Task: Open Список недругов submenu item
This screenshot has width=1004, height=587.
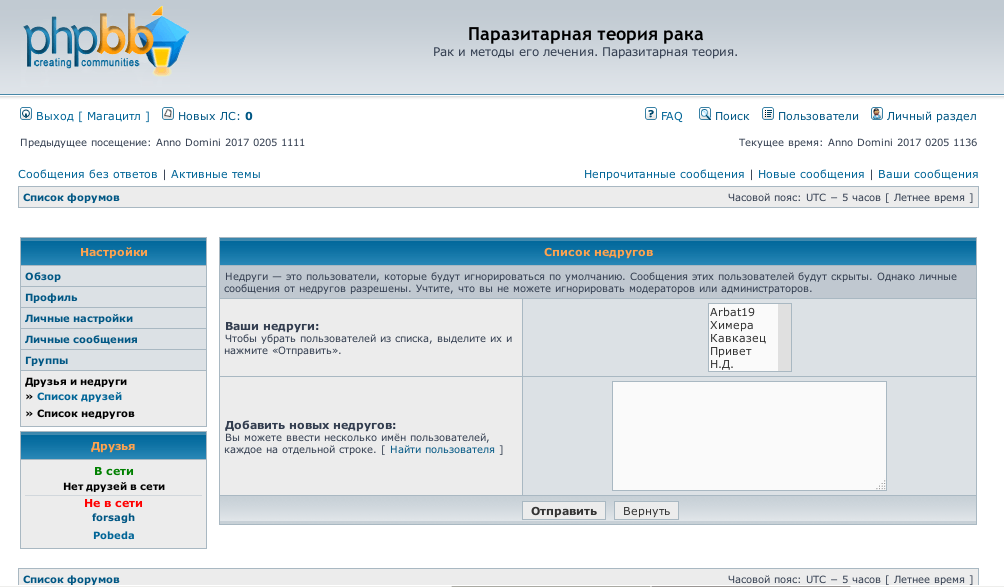Action: (86, 414)
